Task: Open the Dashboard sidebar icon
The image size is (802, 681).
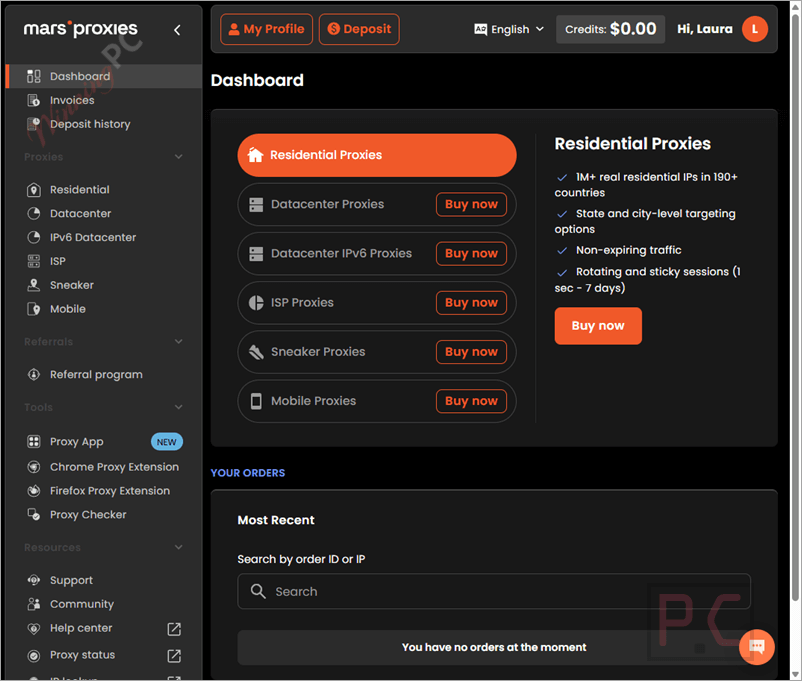Action: pos(34,76)
